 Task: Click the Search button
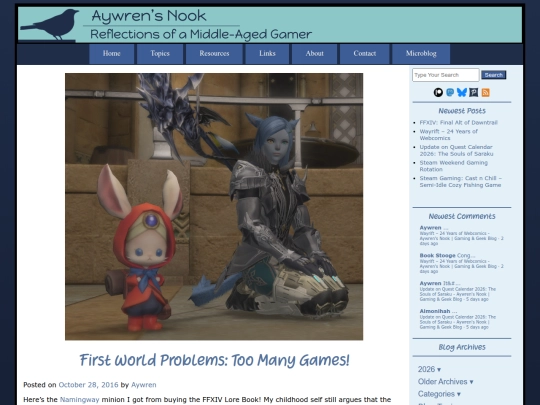click(494, 75)
